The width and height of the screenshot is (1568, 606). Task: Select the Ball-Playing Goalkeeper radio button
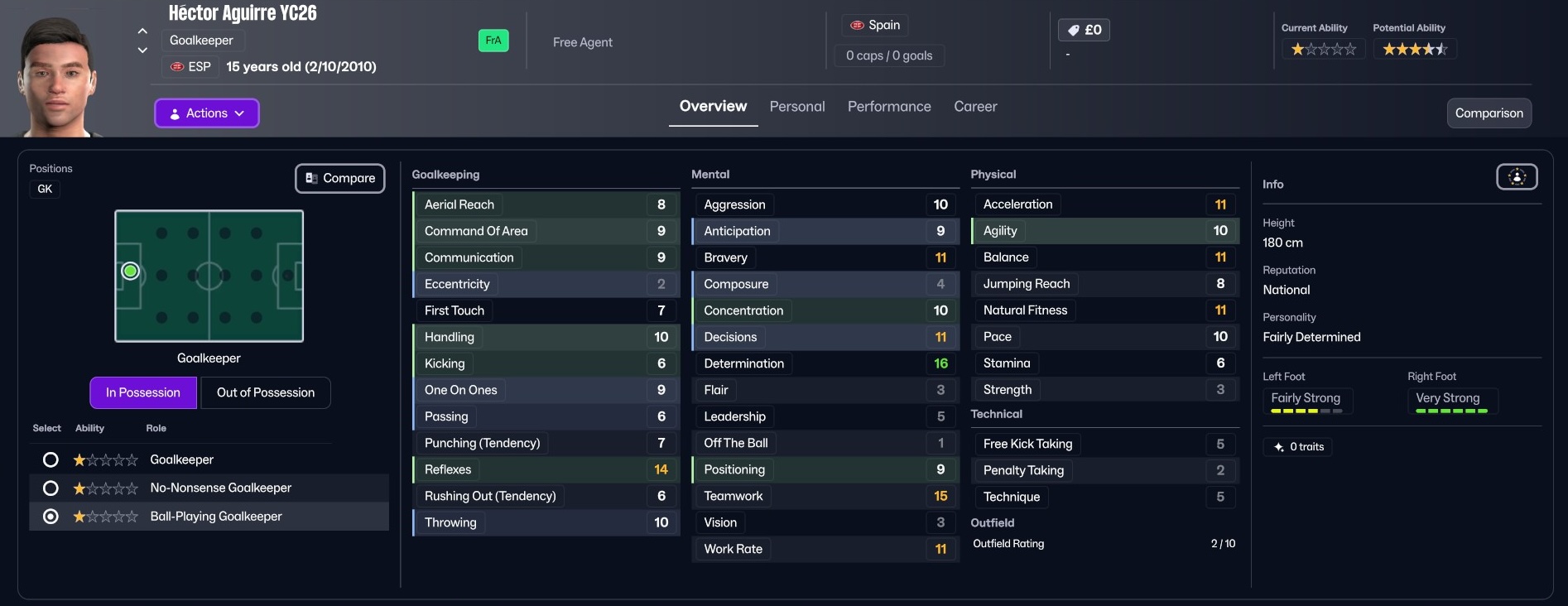[51, 517]
